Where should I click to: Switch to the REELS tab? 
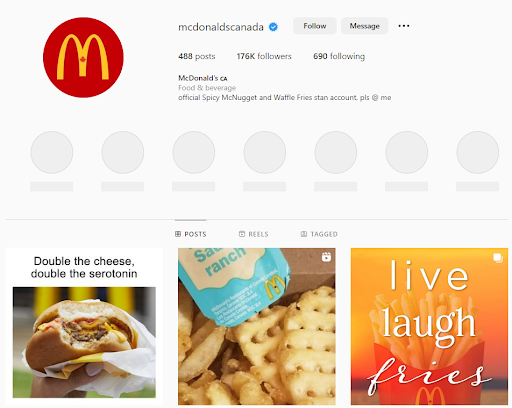point(254,234)
